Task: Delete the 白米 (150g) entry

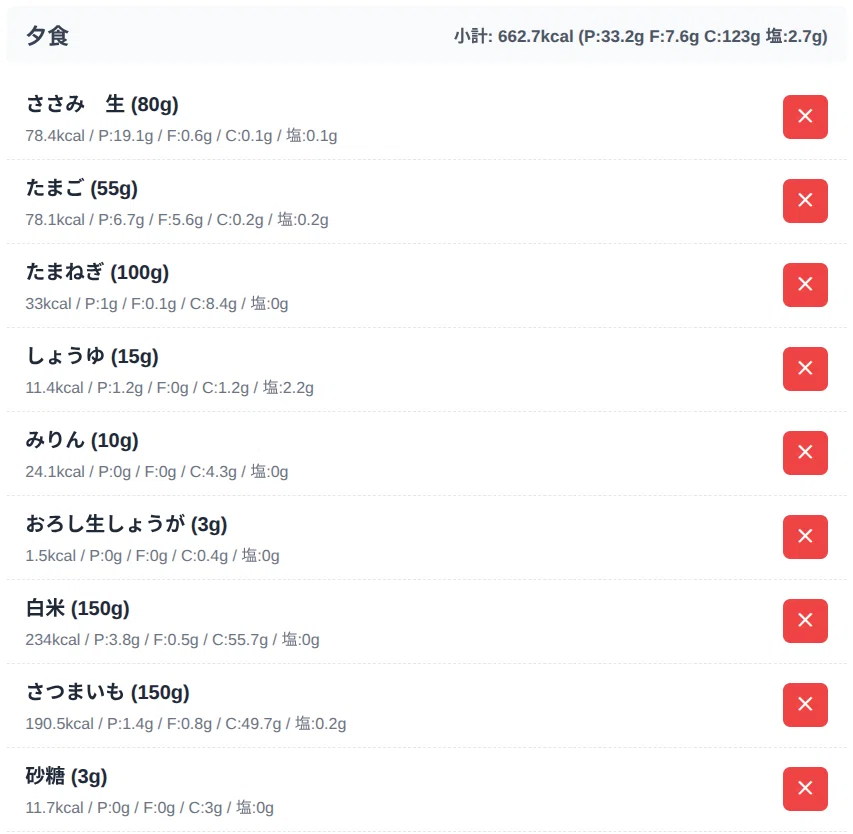Action: click(x=805, y=621)
